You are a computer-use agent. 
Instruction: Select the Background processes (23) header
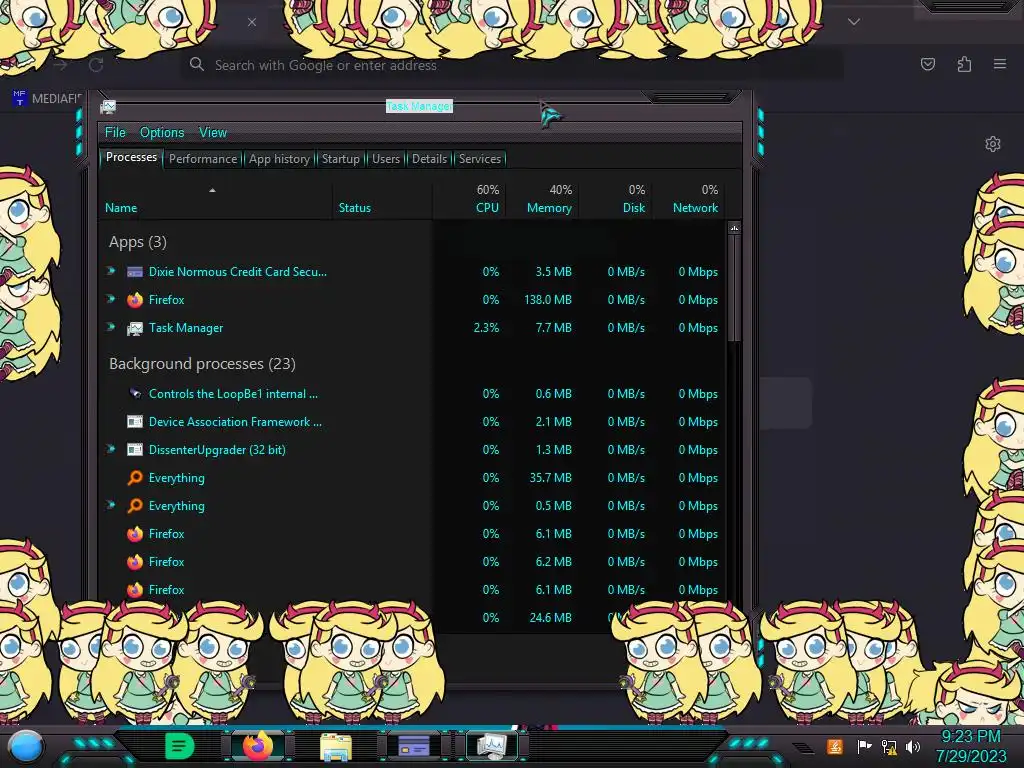(202, 364)
